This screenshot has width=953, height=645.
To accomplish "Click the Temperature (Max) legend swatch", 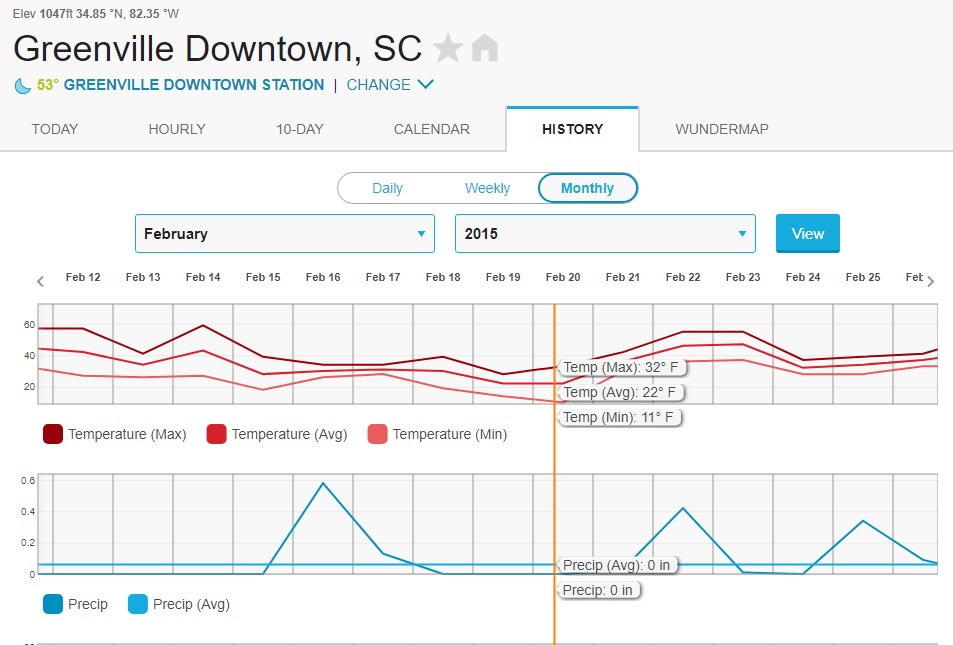I will coord(53,434).
